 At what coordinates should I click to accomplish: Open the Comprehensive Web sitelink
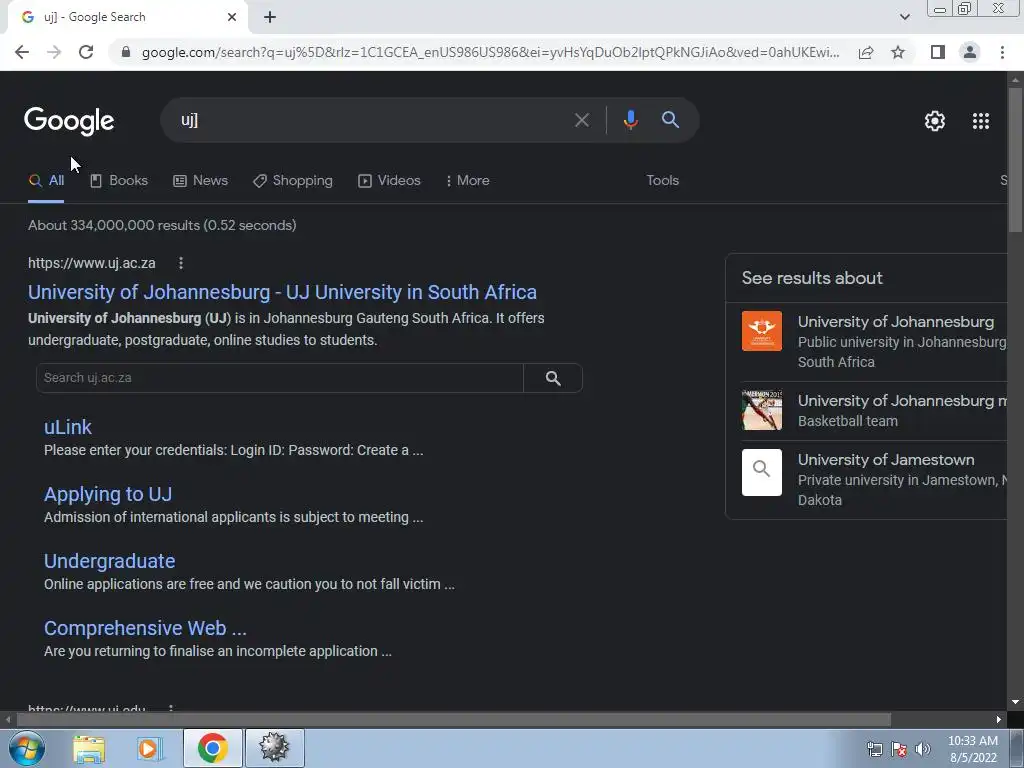pyautogui.click(x=145, y=628)
